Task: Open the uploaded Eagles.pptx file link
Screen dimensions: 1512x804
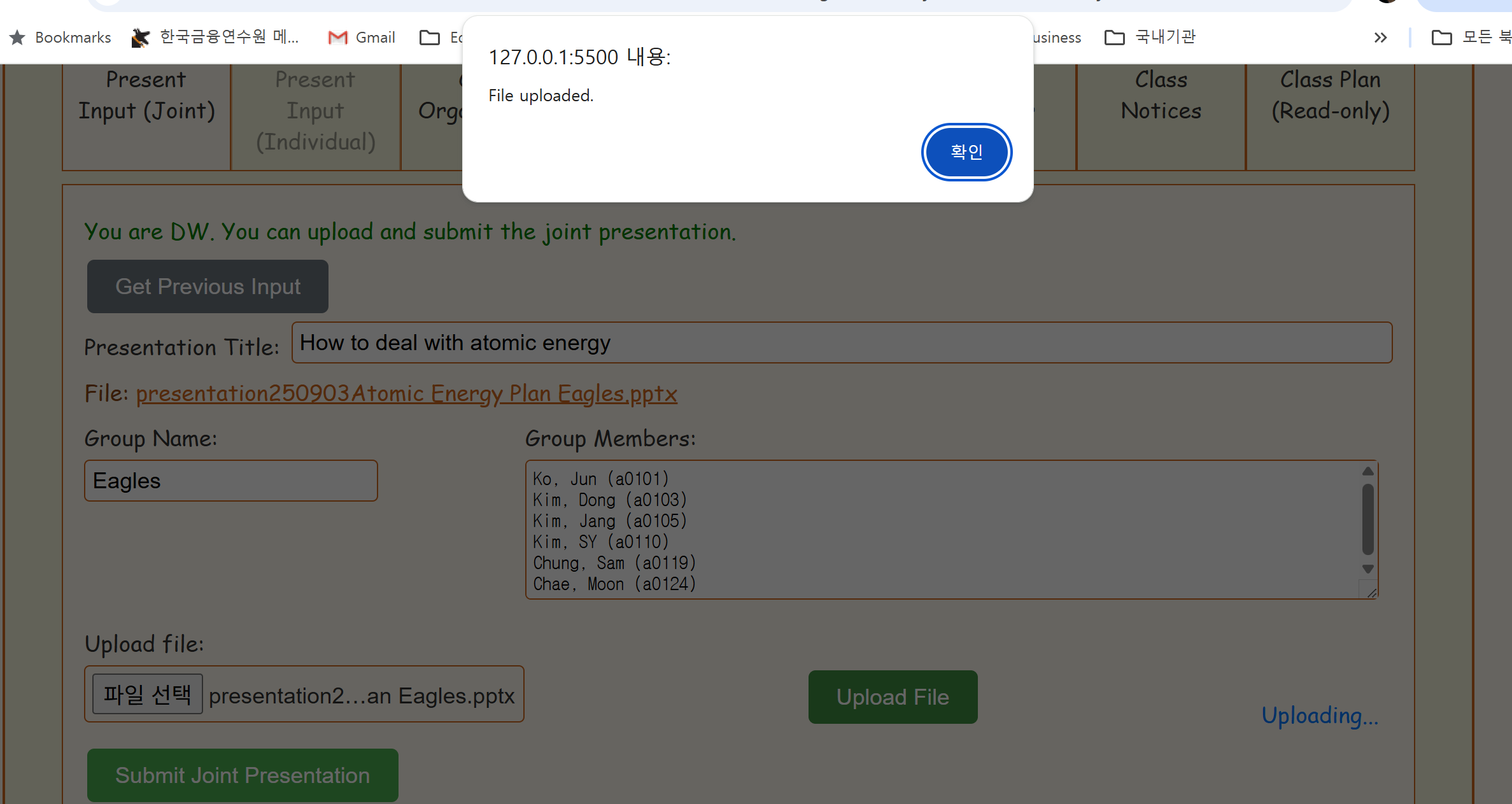Action: click(406, 393)
